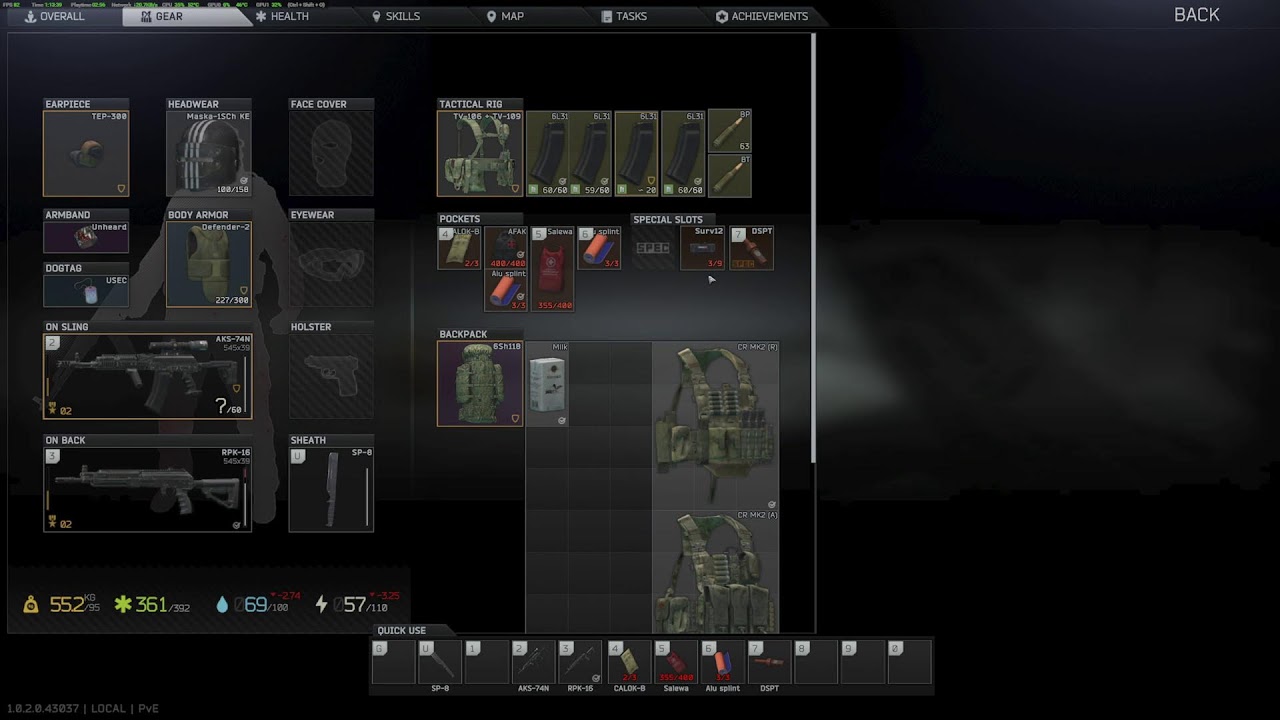Image resolution: width=1280 pixels, height=720 pixels.
Task: Click the SP-8 quick use slot
Action: coord(440,663)
